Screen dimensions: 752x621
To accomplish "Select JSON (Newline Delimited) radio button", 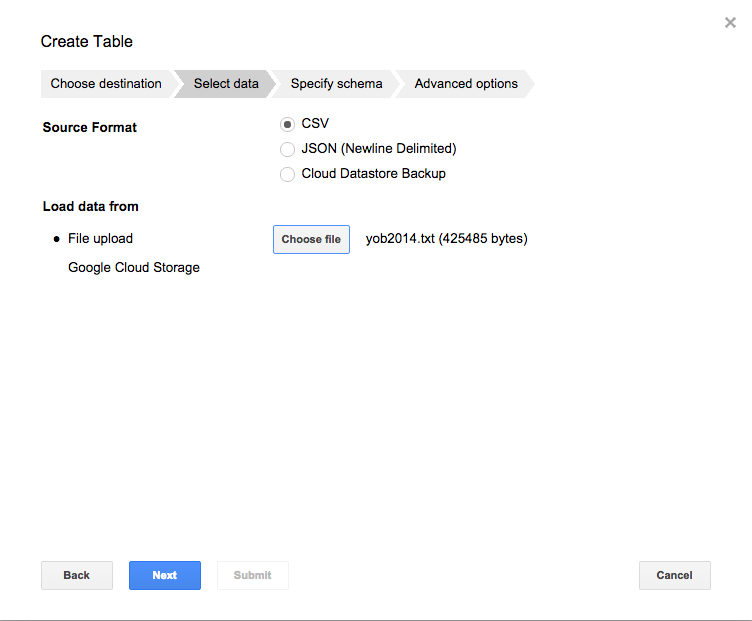I will (x=287, y=149).
